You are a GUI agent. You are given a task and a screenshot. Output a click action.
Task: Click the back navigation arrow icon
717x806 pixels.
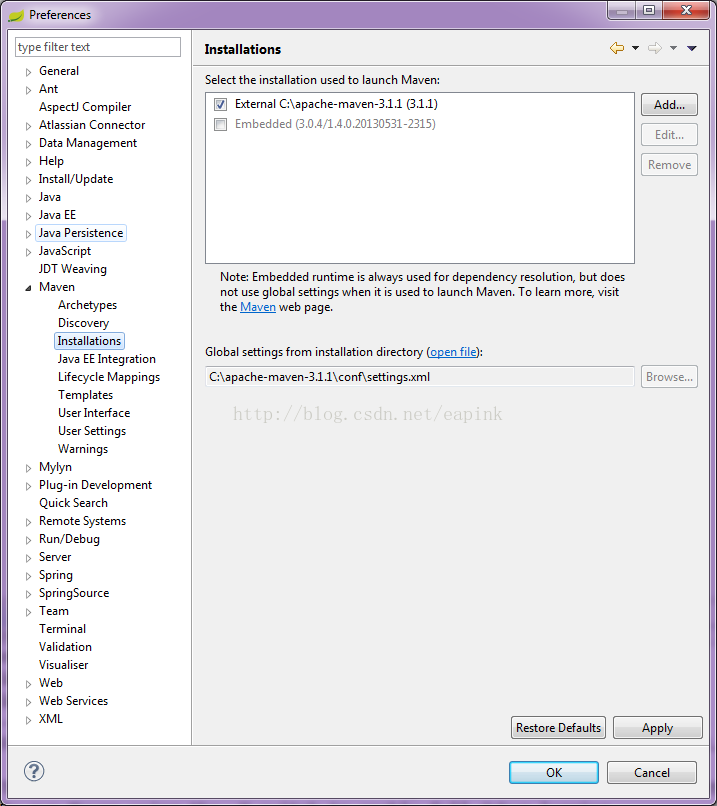click(x=617, y=48)
